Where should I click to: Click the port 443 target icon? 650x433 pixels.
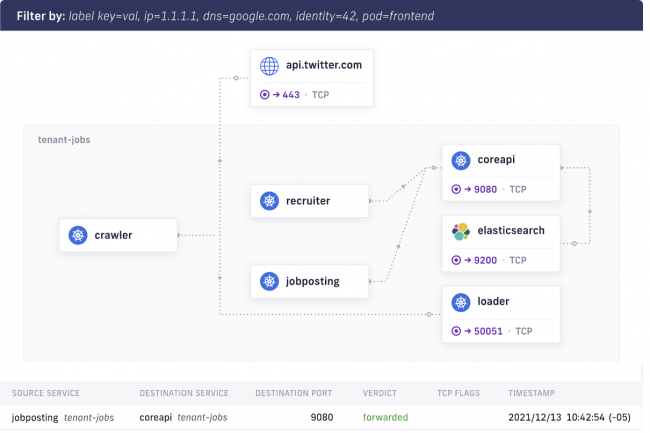pos(265,95)
